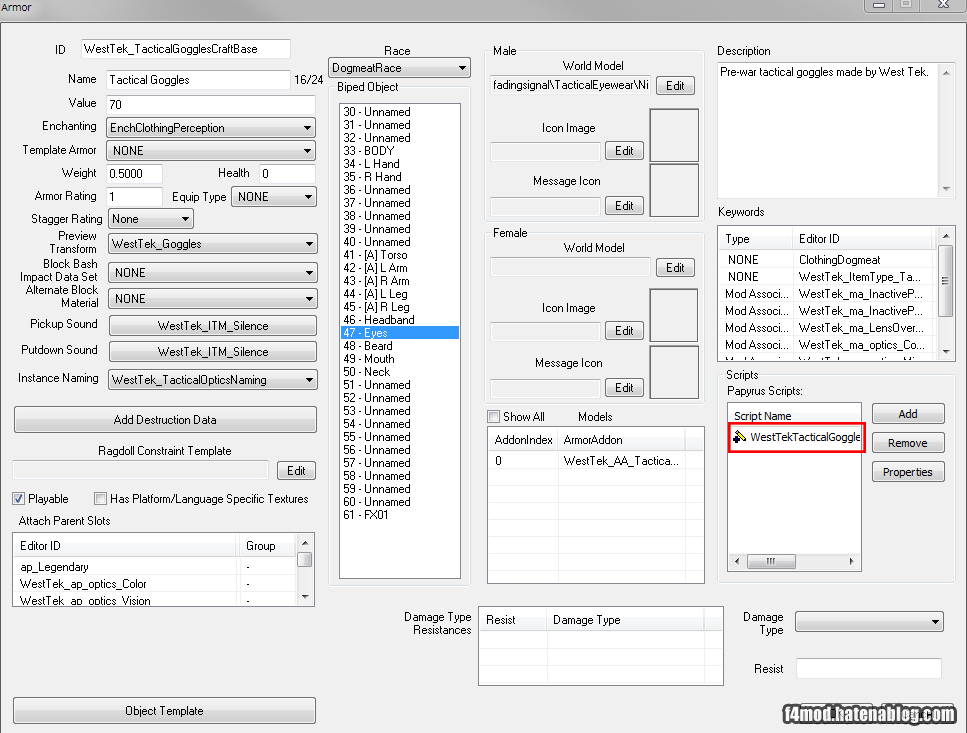Enable Has Platform/Language Specific Textures
967x733 pixels.
coord(100,499)
